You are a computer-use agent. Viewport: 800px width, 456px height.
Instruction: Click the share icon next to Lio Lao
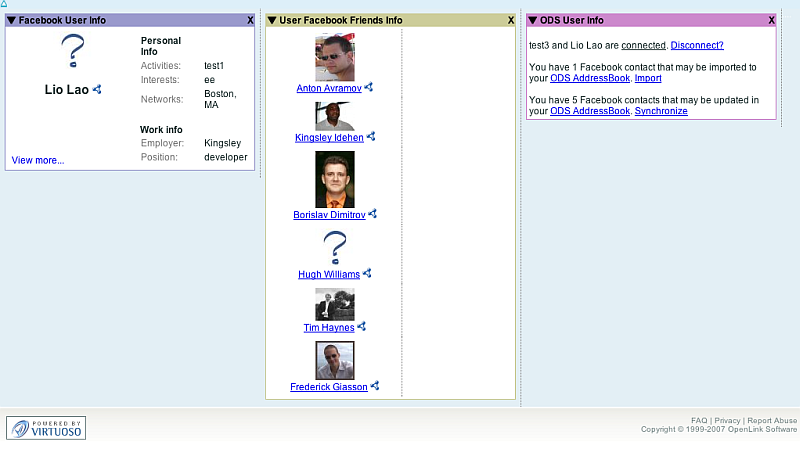tap(97, 89)
